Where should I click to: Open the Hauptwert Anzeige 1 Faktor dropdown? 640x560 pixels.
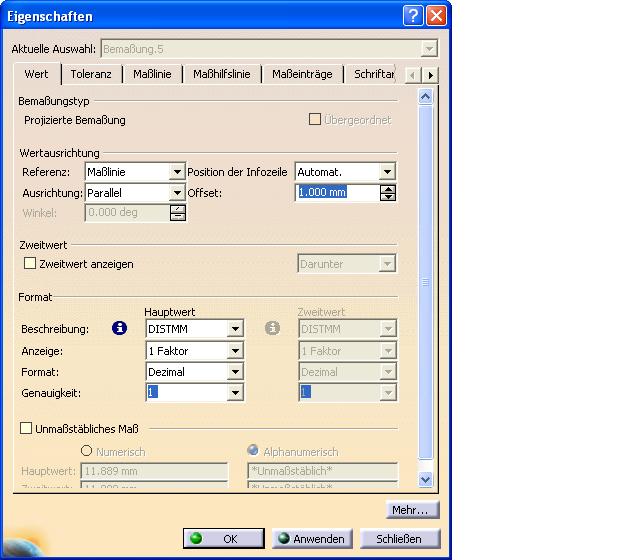coord(235,351)
